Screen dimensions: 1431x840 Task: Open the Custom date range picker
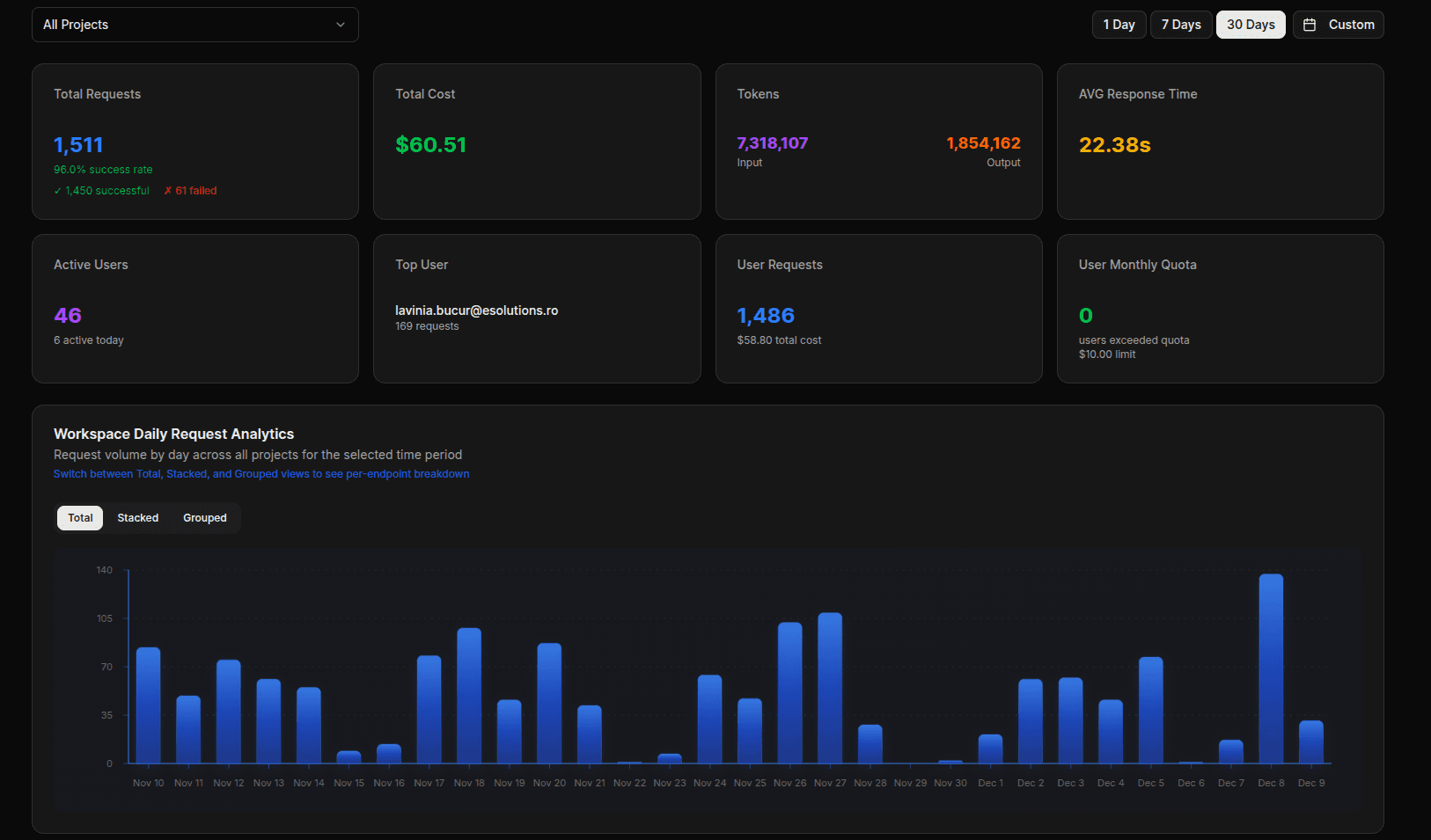click(x=1338, y=25)
